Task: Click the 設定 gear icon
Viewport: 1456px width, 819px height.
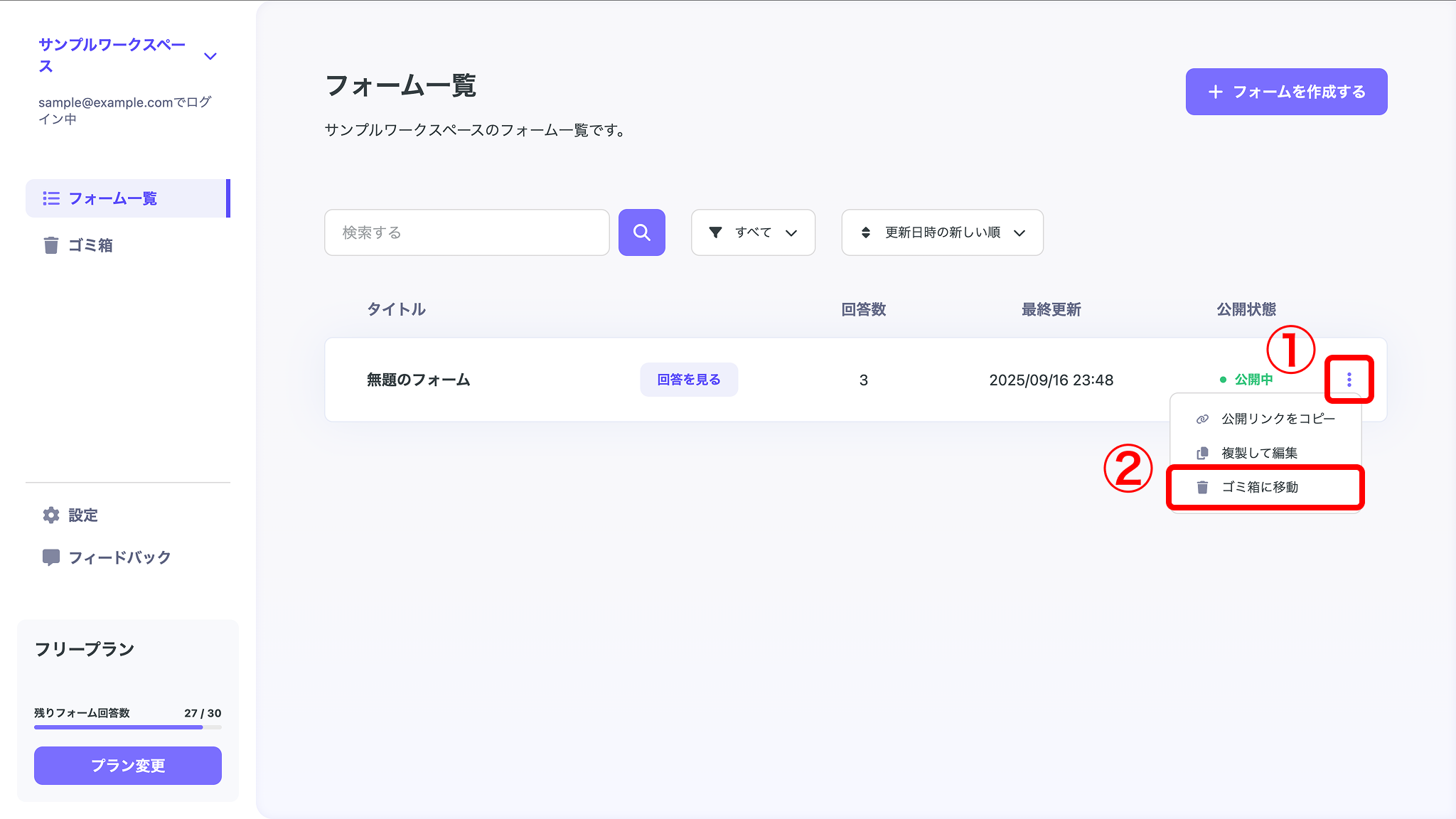Action: coord(50,515)
